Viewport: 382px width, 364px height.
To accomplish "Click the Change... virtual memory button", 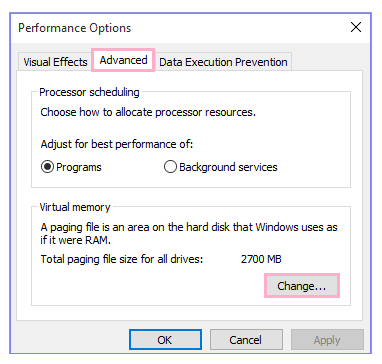I will click(302, 286).
